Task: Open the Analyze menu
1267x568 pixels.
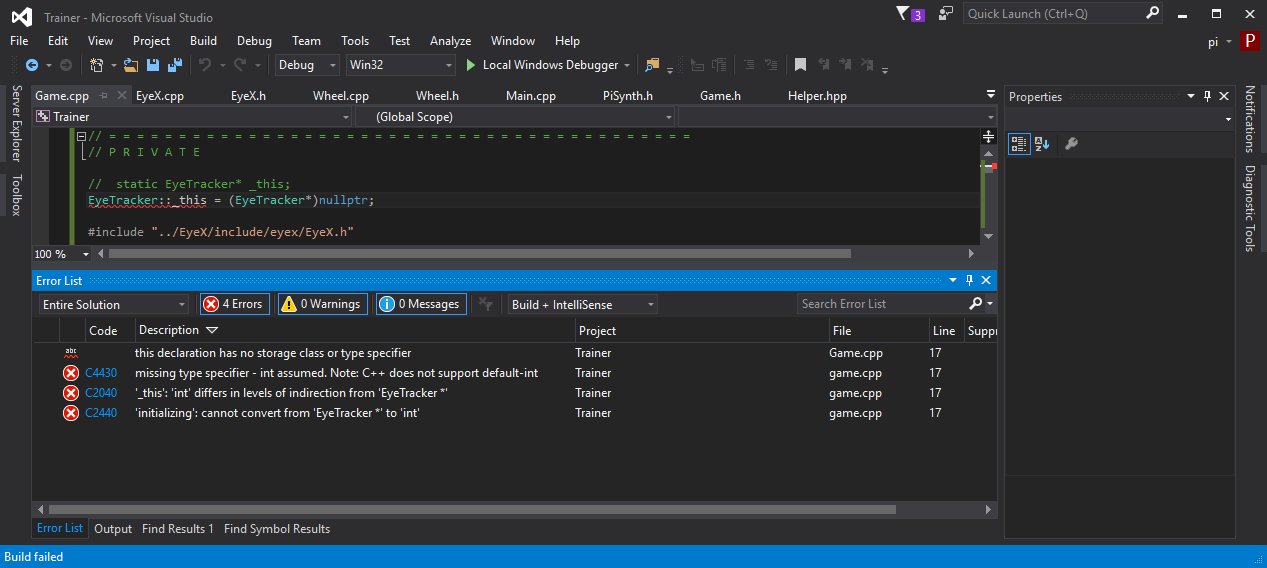Action: [x=450, y=41]
